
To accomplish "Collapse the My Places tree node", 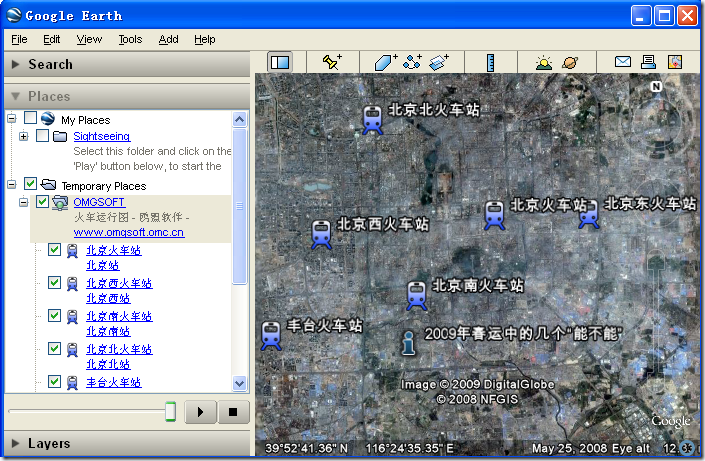I will click(x=12, y=118).
